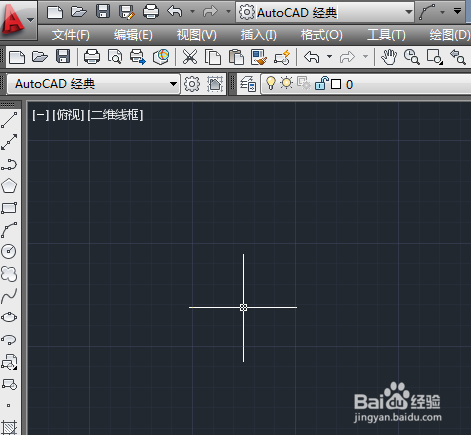Click Save in the standard toolbar
Viewport: 471px width, 435px height.
point(63,57)
